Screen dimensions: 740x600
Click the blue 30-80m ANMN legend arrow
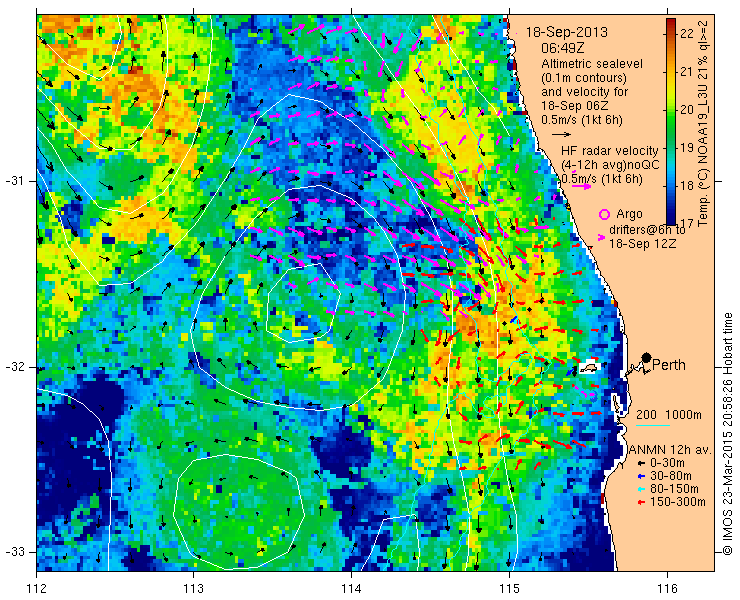pyautogui.click(x=641, y=476)
